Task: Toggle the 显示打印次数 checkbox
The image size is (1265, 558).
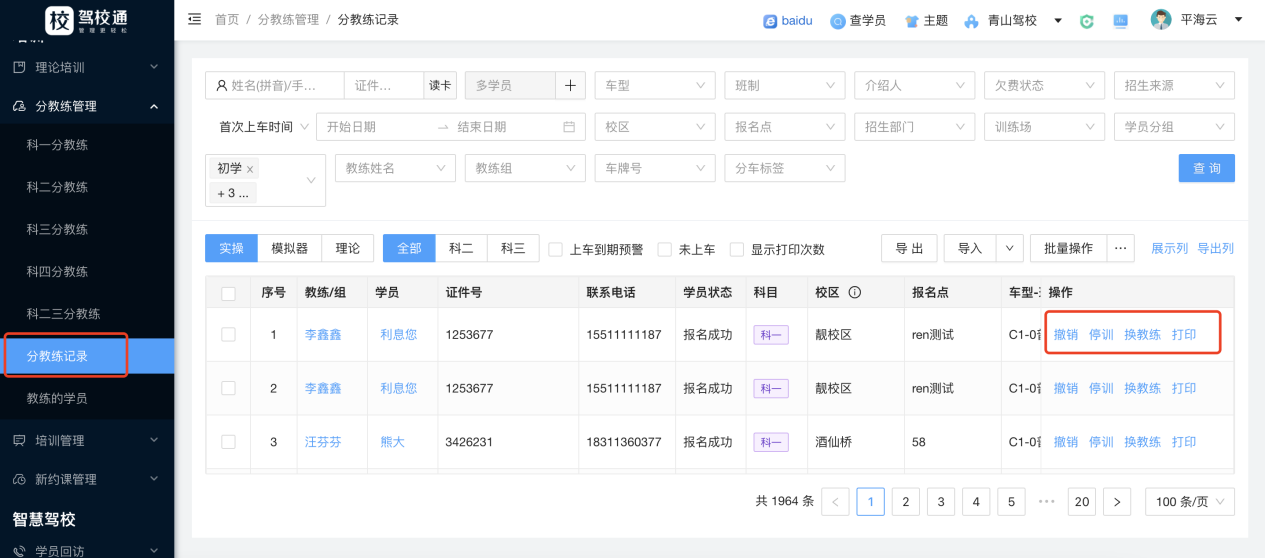Action: 737,249
